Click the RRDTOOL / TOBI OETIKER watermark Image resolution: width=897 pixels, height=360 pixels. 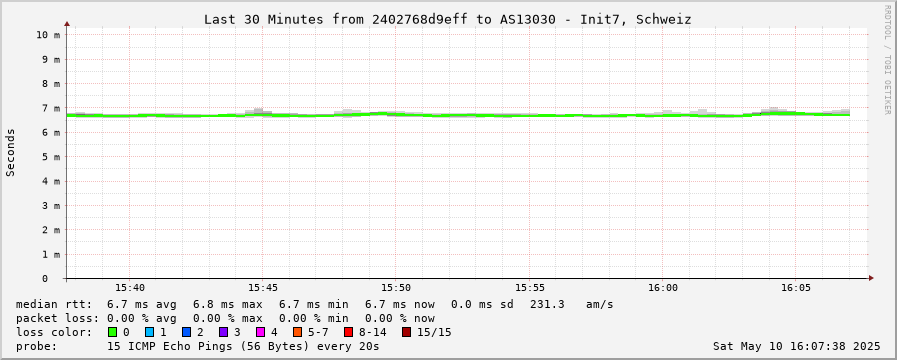(x=887, y=60)
